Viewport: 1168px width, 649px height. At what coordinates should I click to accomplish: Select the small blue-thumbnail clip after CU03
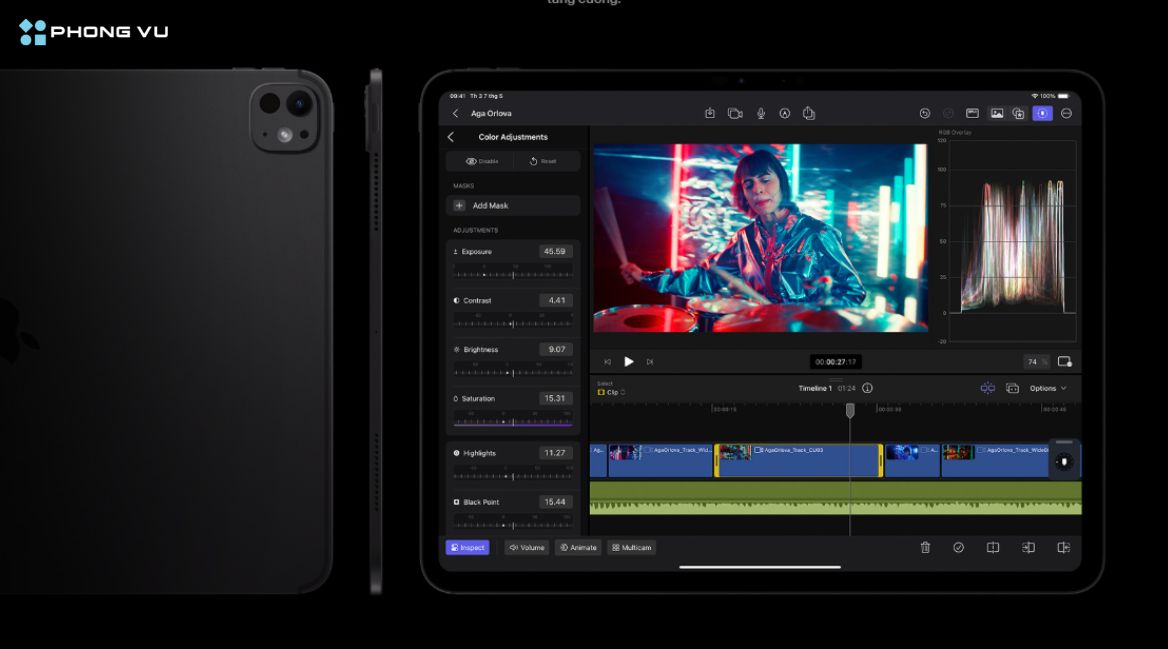(x=912, y=460)
